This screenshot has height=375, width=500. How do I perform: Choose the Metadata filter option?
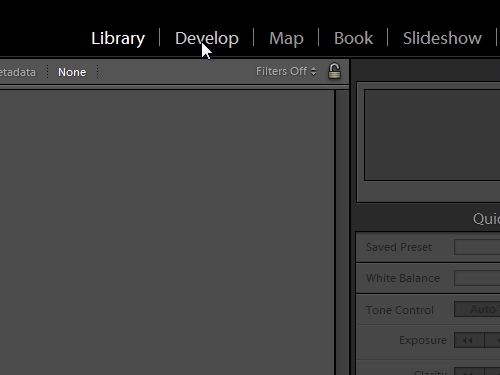(18, 72)
